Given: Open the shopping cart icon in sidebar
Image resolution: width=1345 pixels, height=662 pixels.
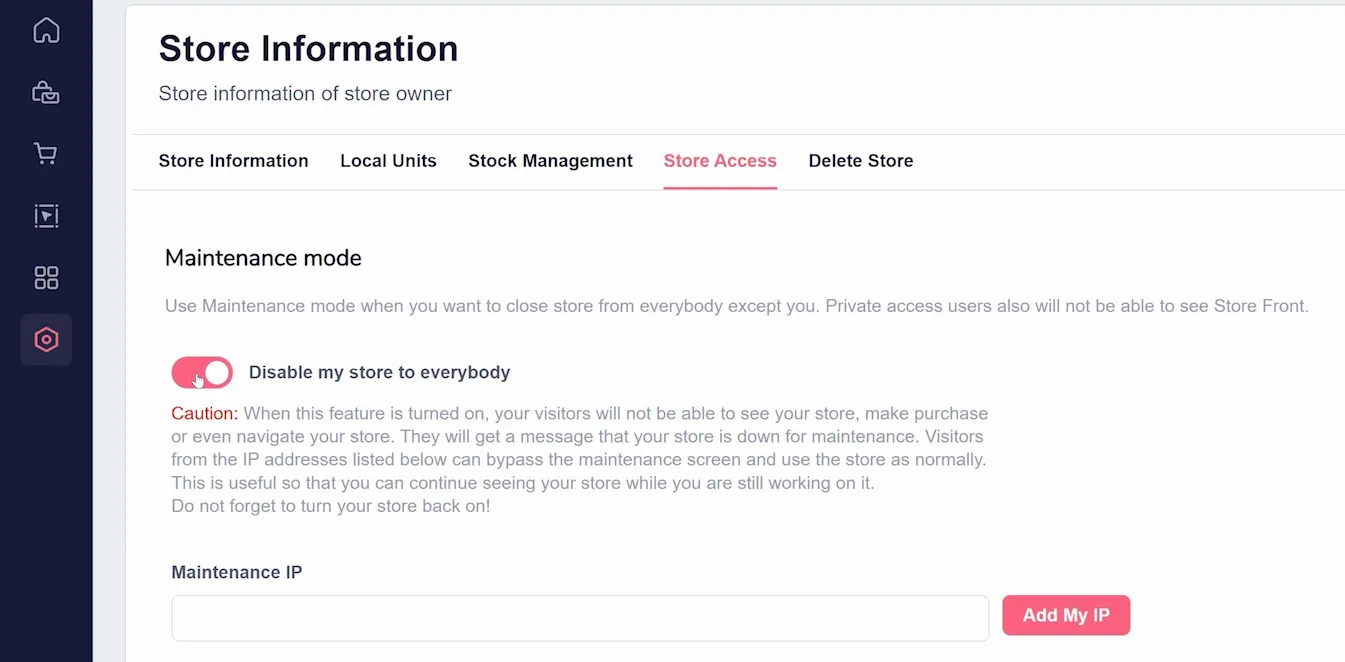Looking at the screenshot, I should tap(46, 154).
